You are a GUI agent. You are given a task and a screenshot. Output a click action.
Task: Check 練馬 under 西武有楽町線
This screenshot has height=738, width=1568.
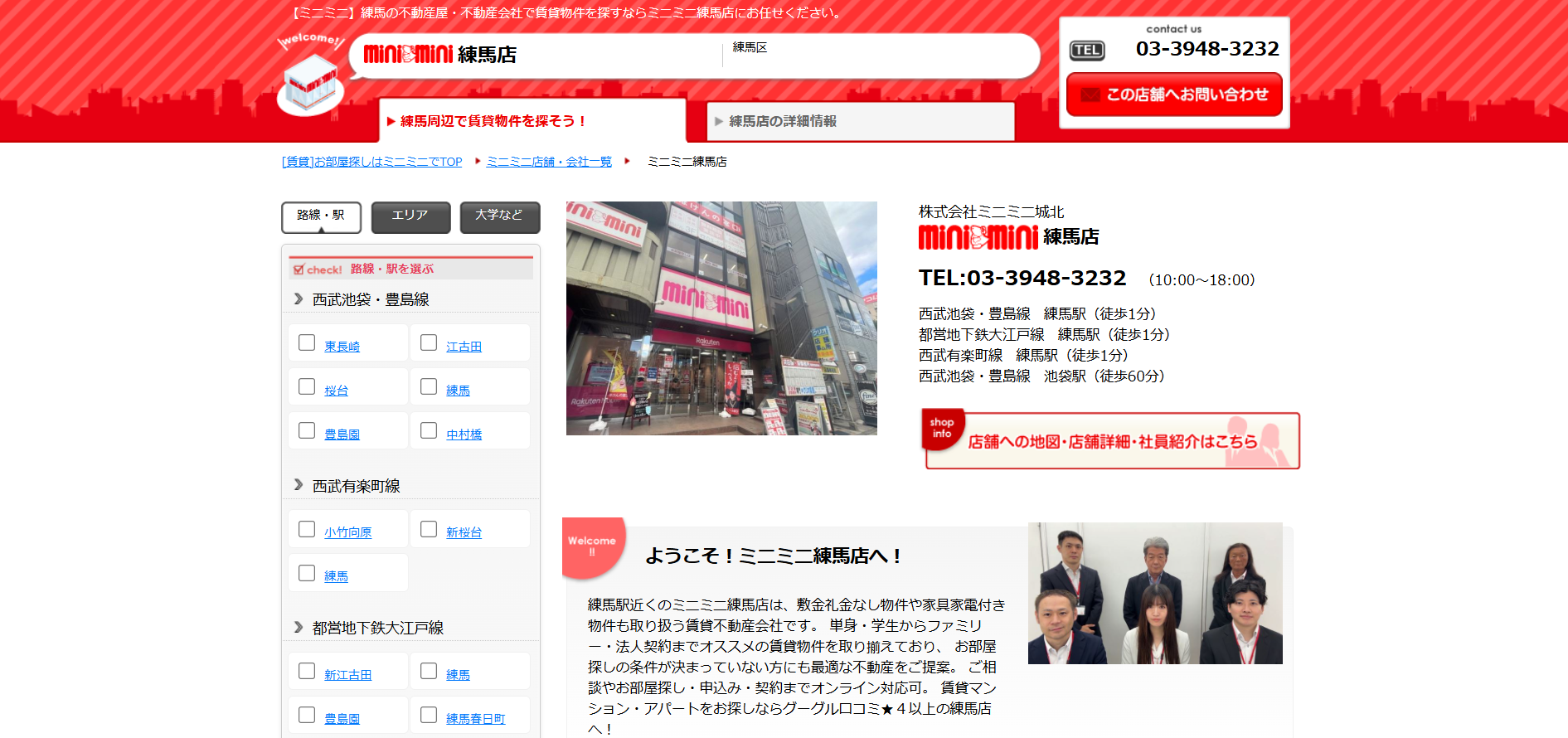307,573
